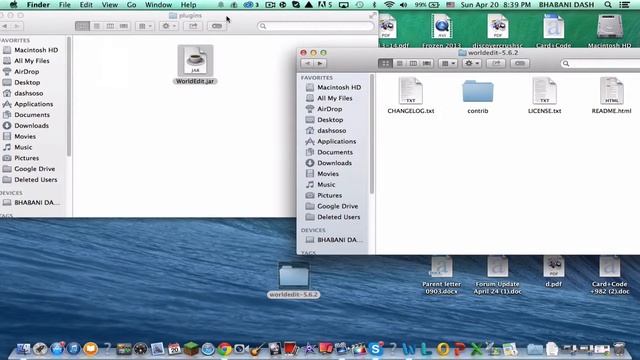Viewport: 640px width, 360px height.
Task: Click the edit tags button in worldedit-5.6.2 window
Action: coord(520,64)
